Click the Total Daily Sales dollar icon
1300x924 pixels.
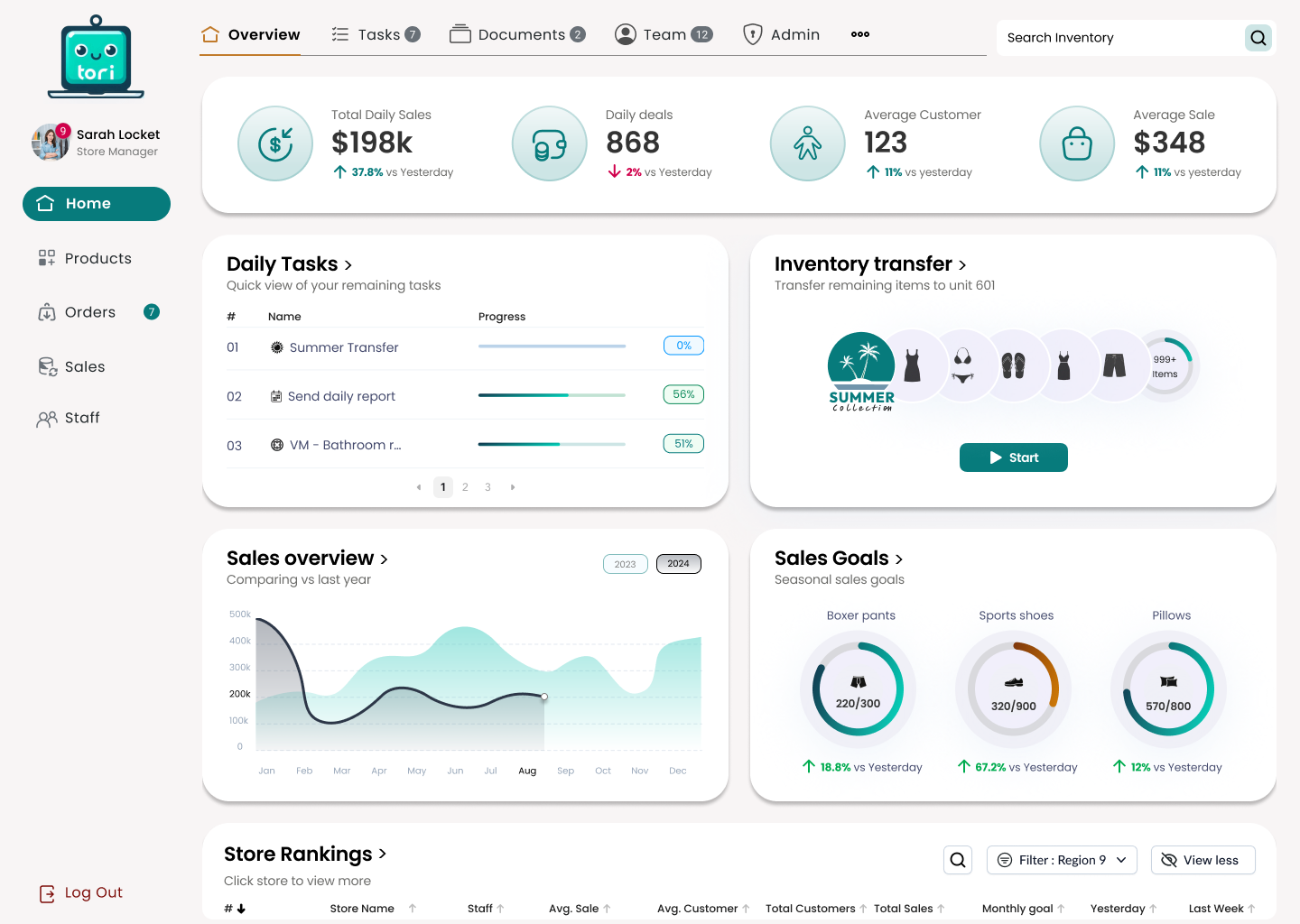point(275,143)
